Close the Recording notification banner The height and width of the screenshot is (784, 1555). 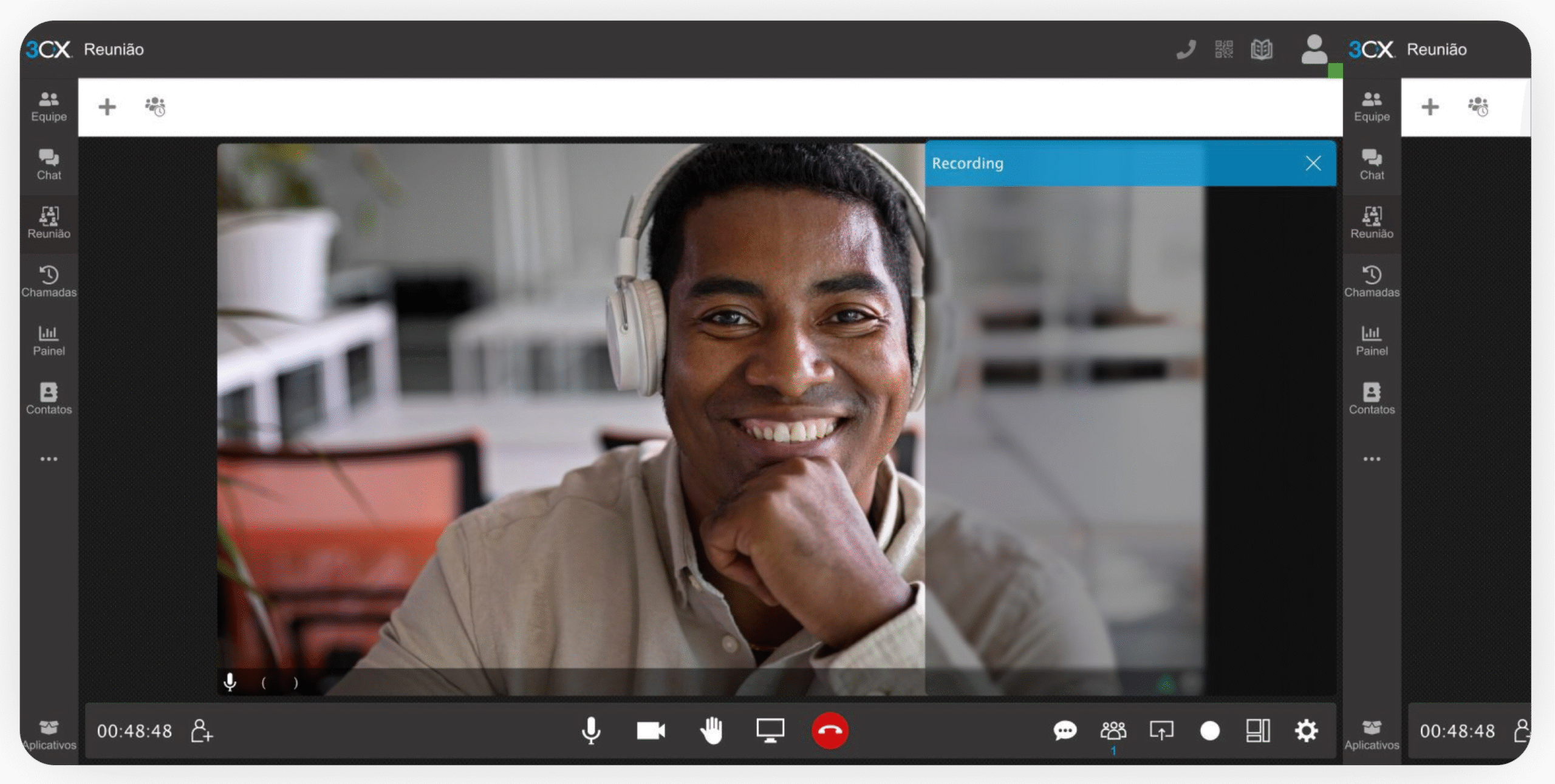pyautogui.click(x=1313, y=163)
